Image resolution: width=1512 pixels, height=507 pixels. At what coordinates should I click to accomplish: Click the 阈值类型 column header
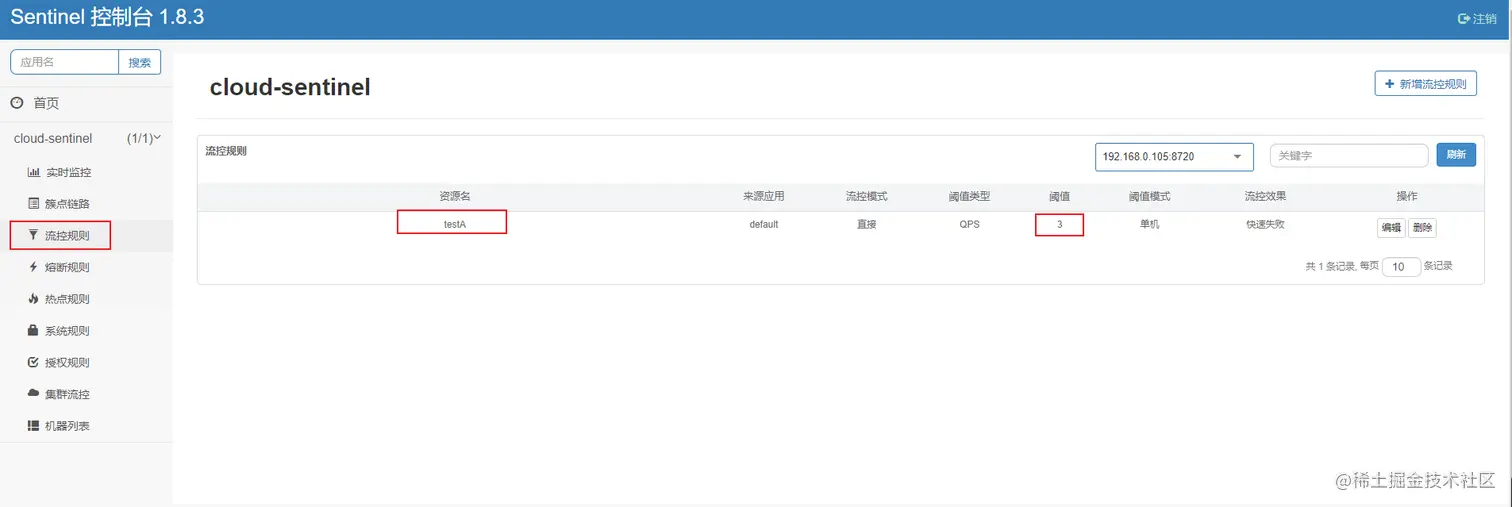tap(969, 196)
